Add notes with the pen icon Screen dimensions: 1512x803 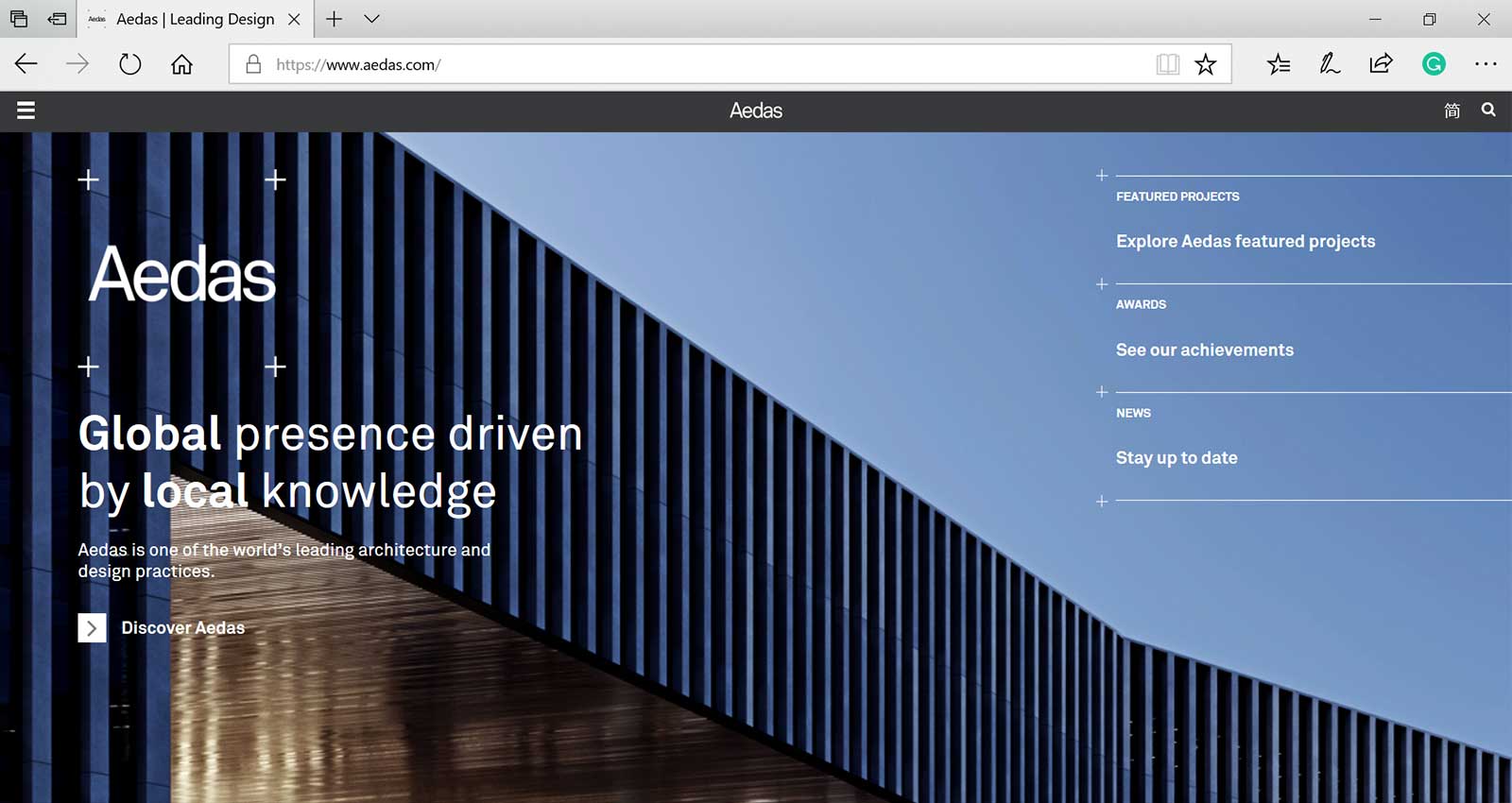click(x=1330, y=64)
